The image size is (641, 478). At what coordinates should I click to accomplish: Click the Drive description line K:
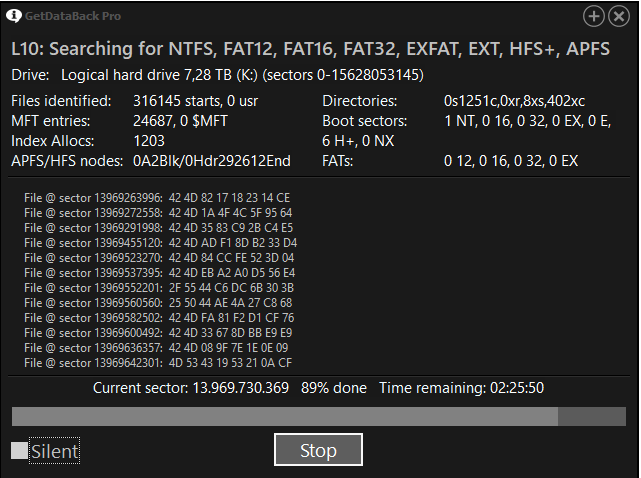[x=217, y=75]
